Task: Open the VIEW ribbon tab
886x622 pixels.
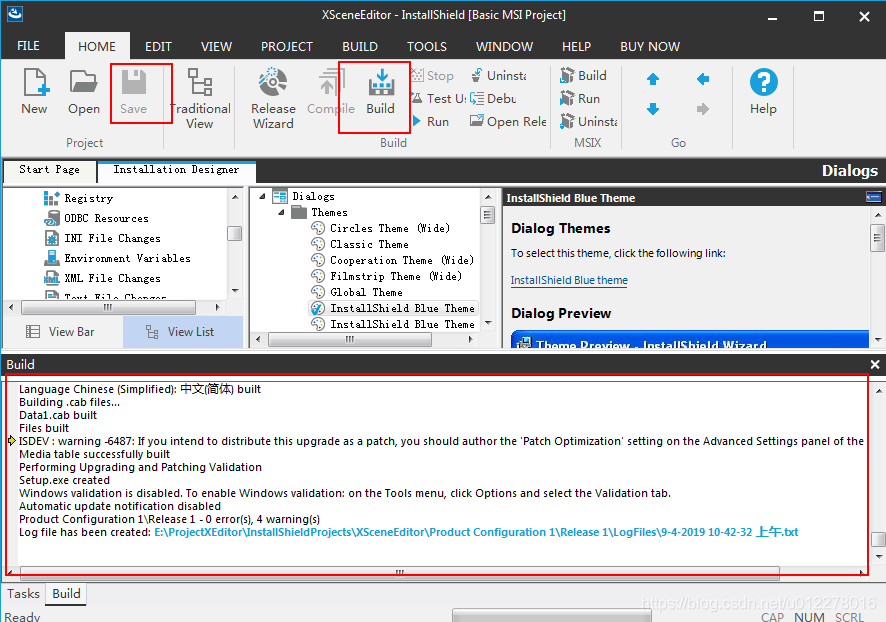Action: pyautogui.click(x=216, y=46)
